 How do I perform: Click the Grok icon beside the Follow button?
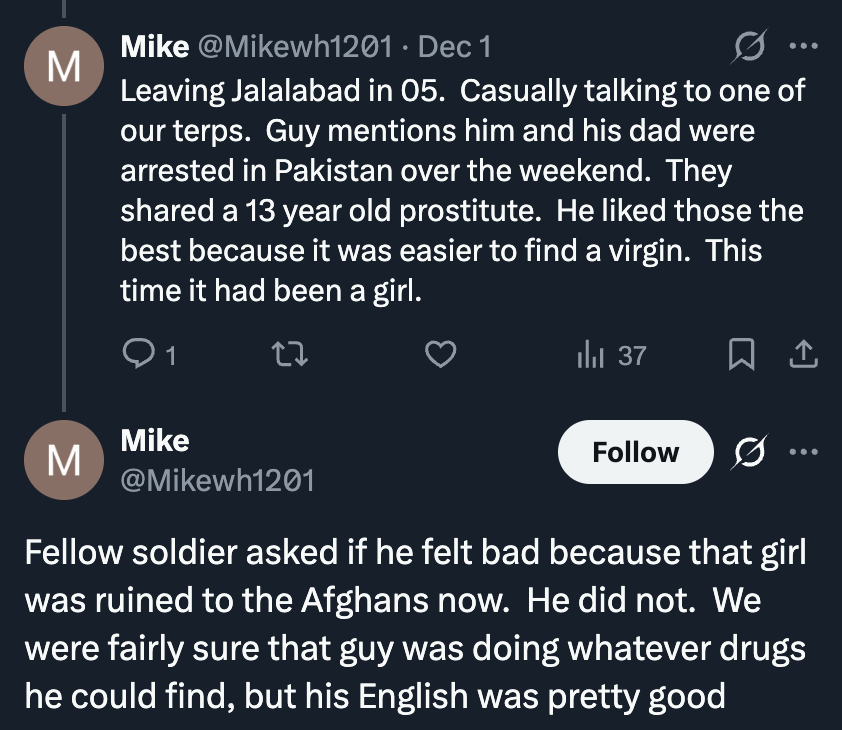(x=747, y=452)
